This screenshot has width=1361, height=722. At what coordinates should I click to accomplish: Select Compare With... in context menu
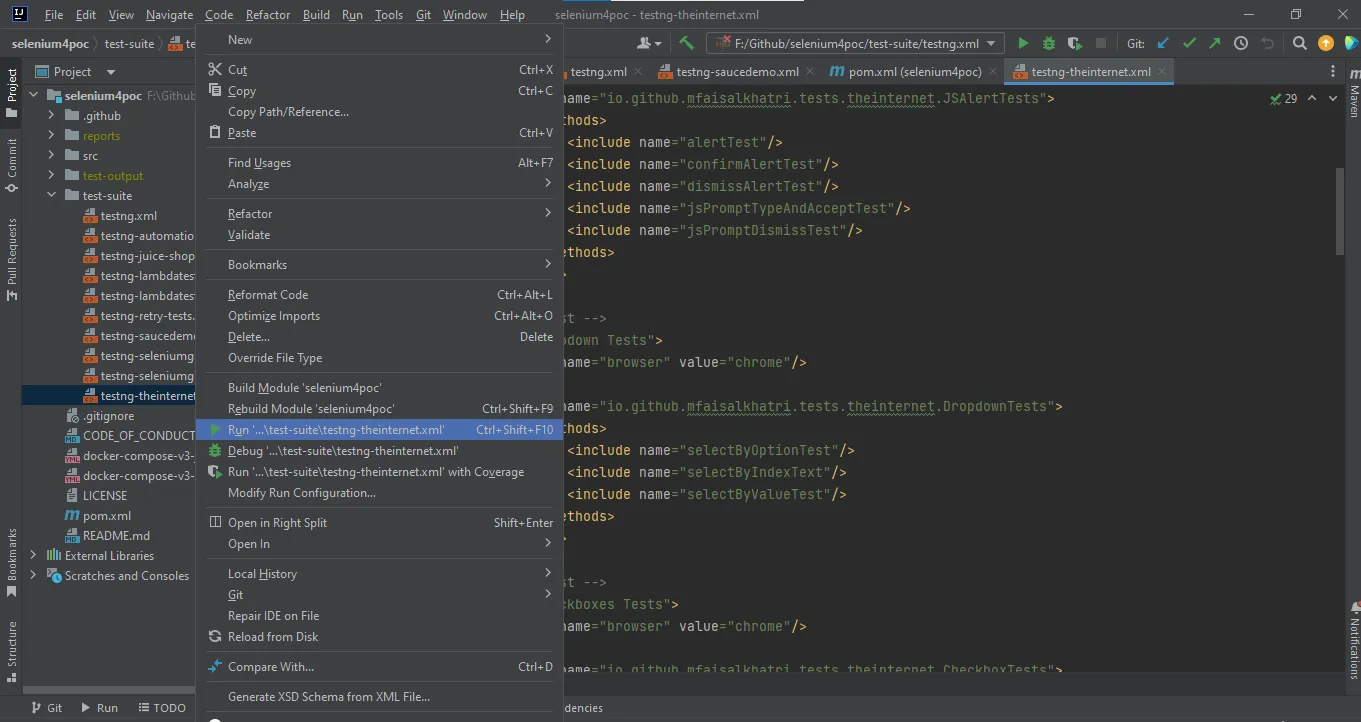[379, 667]
